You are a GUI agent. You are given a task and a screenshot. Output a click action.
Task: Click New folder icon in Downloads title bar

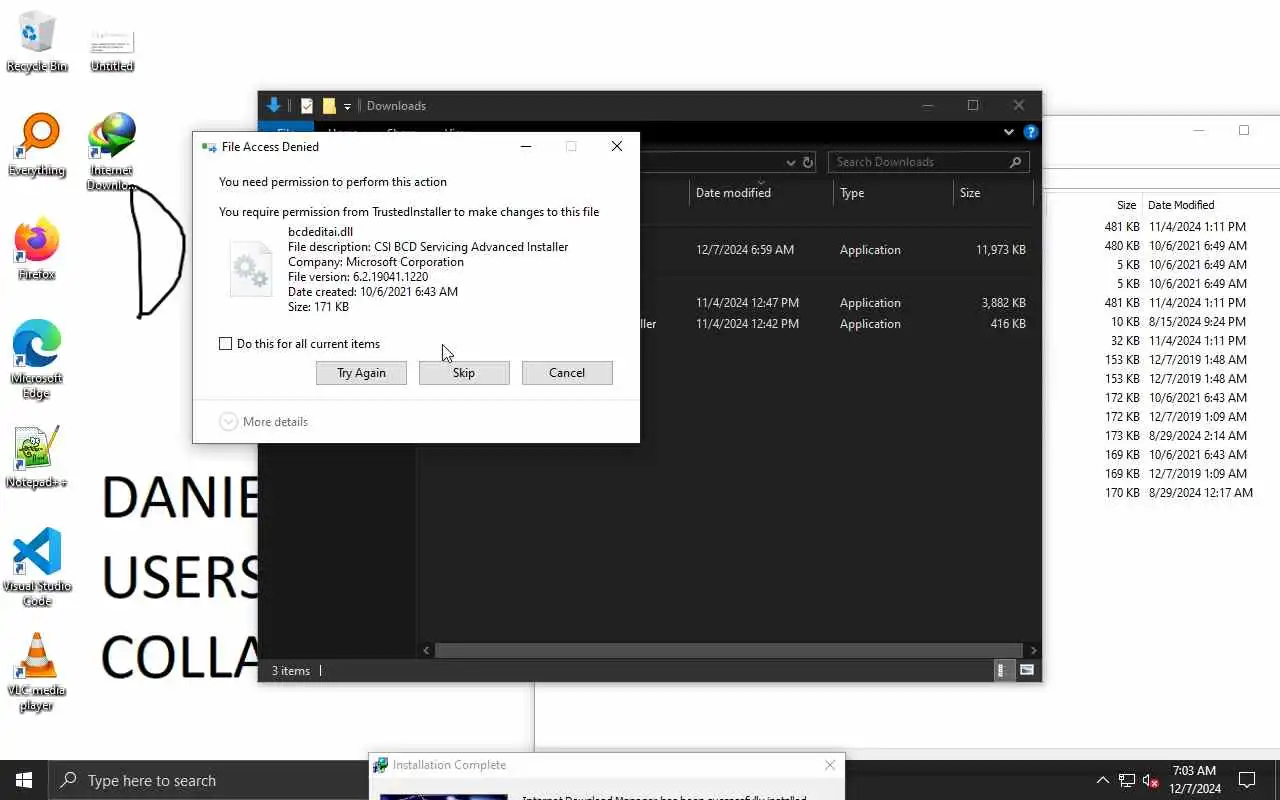pyautogui.click(x=329, y=106)
